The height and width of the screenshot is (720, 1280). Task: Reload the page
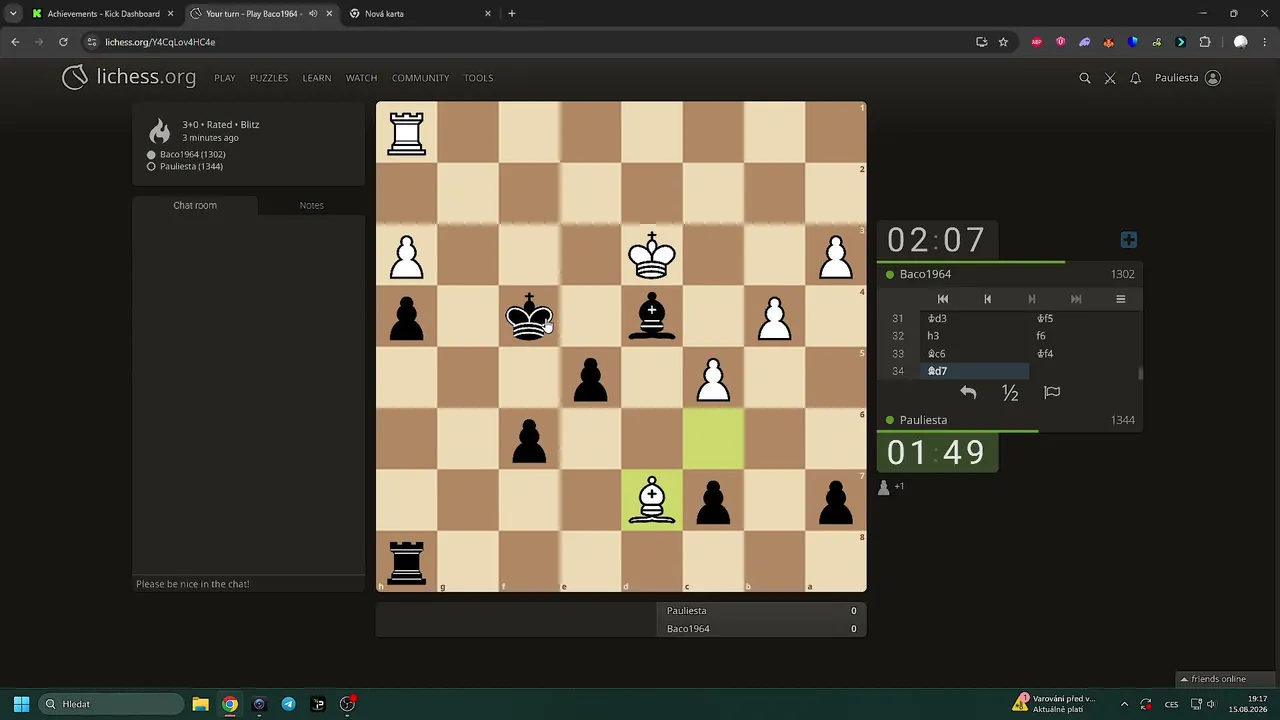click(x=63, y=42)
